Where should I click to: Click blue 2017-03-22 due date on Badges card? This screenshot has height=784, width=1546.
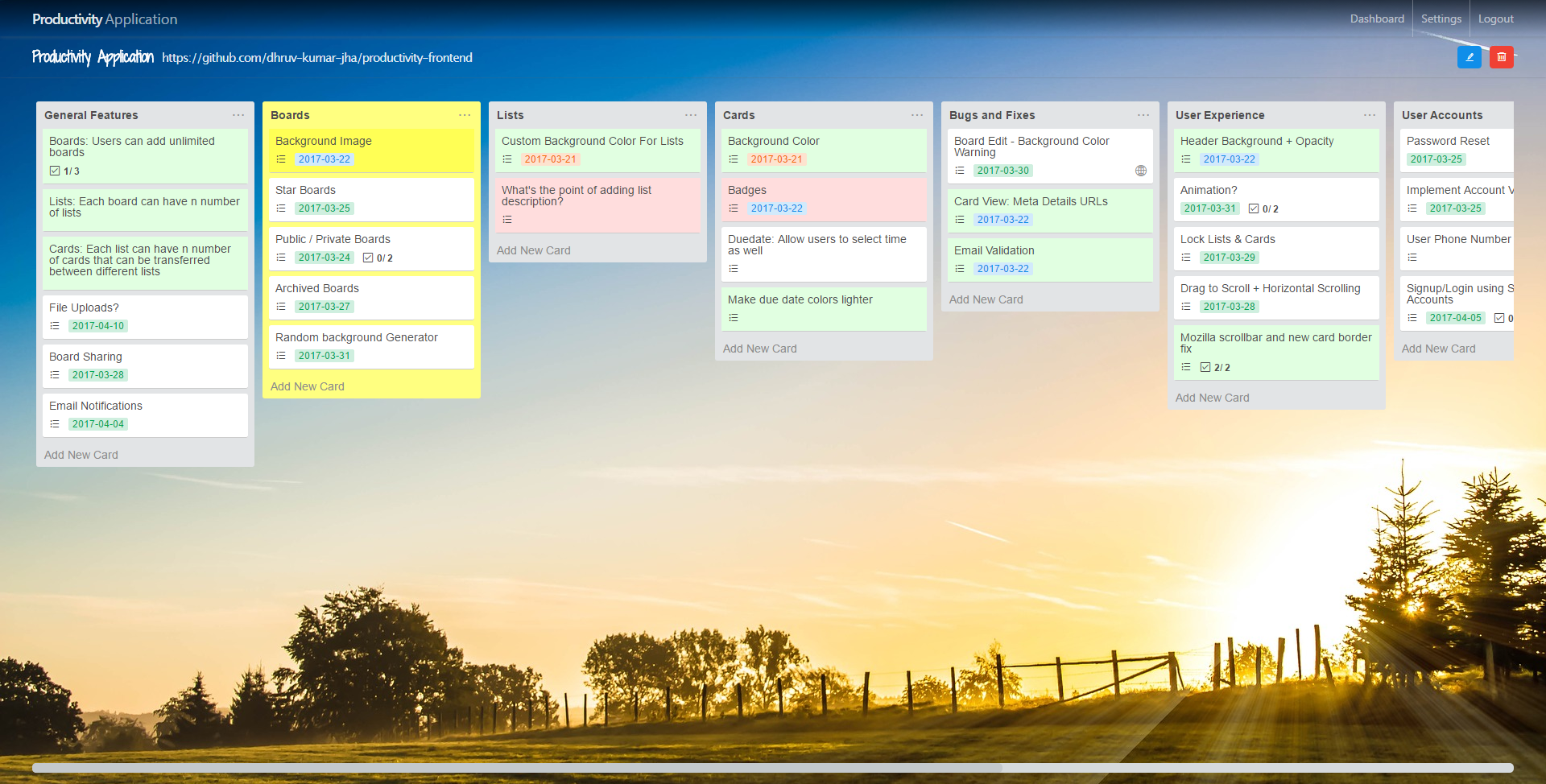[777, 208]
